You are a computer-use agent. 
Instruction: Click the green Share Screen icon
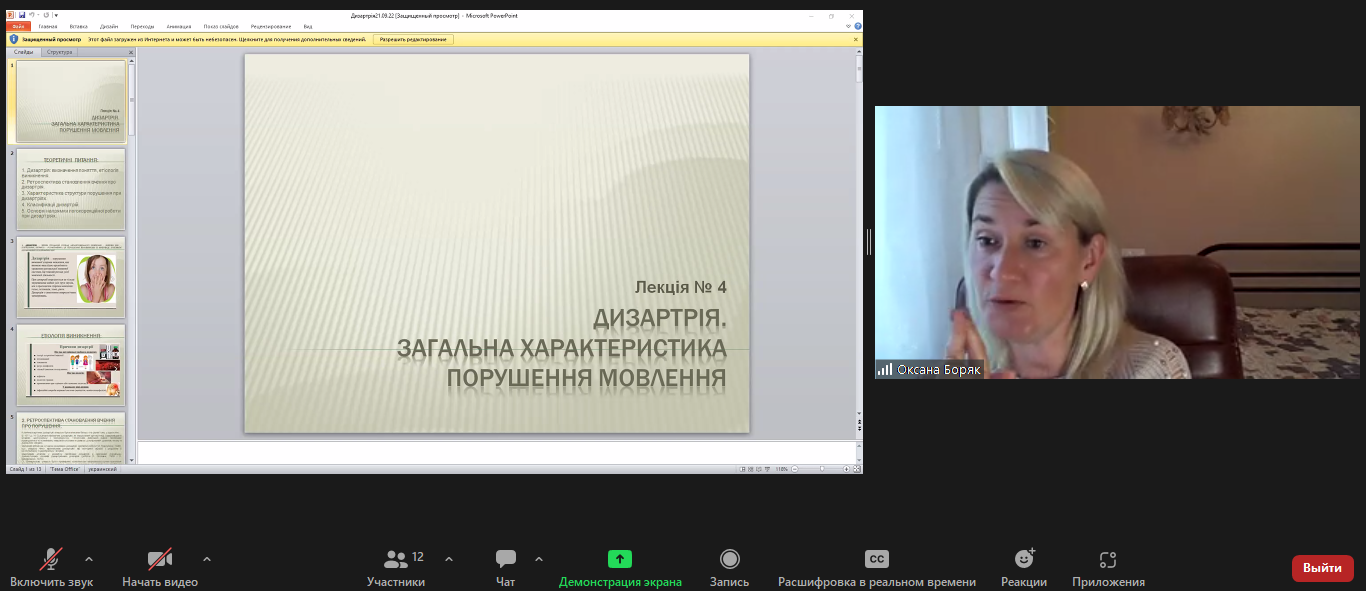[620, 559]
